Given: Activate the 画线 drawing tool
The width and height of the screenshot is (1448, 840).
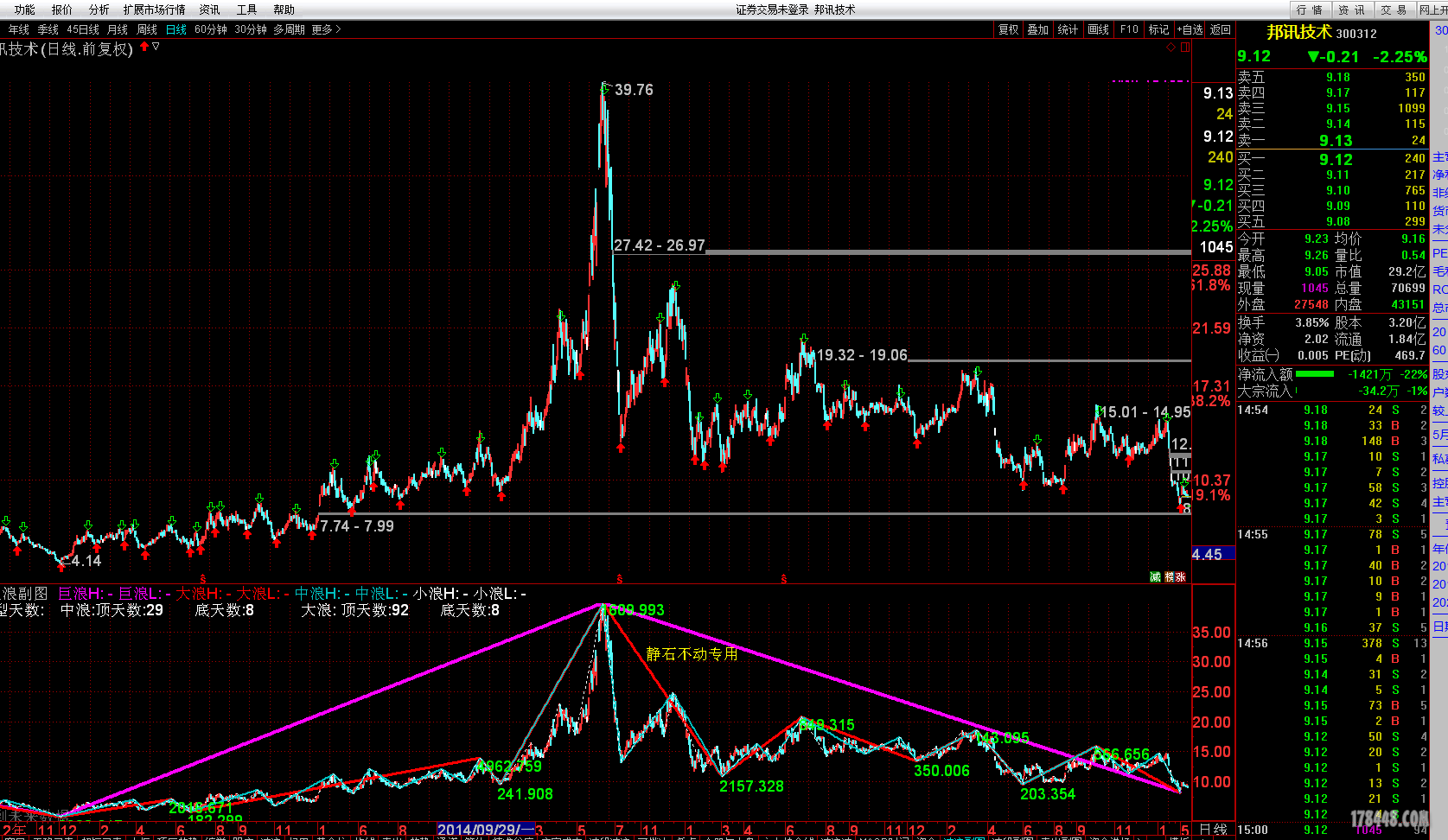Looking at the screenshot, I should pos(1098,29).
